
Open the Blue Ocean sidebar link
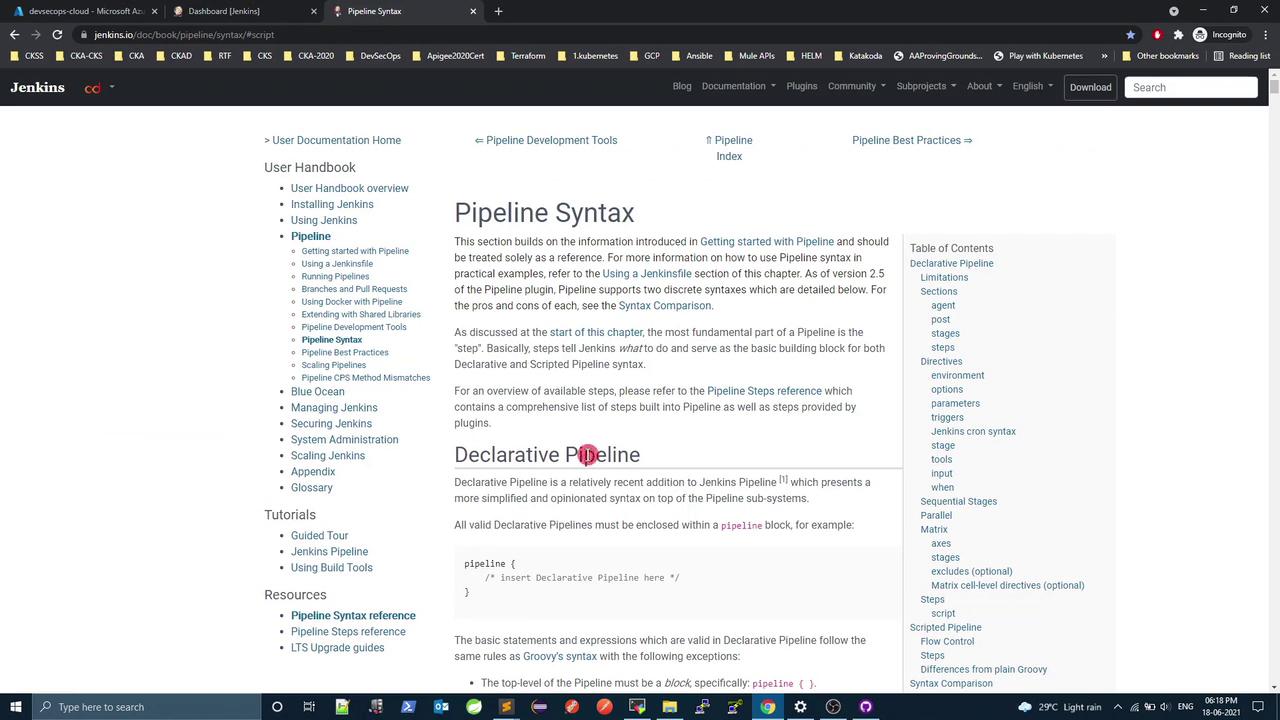(x=318, y=392)
